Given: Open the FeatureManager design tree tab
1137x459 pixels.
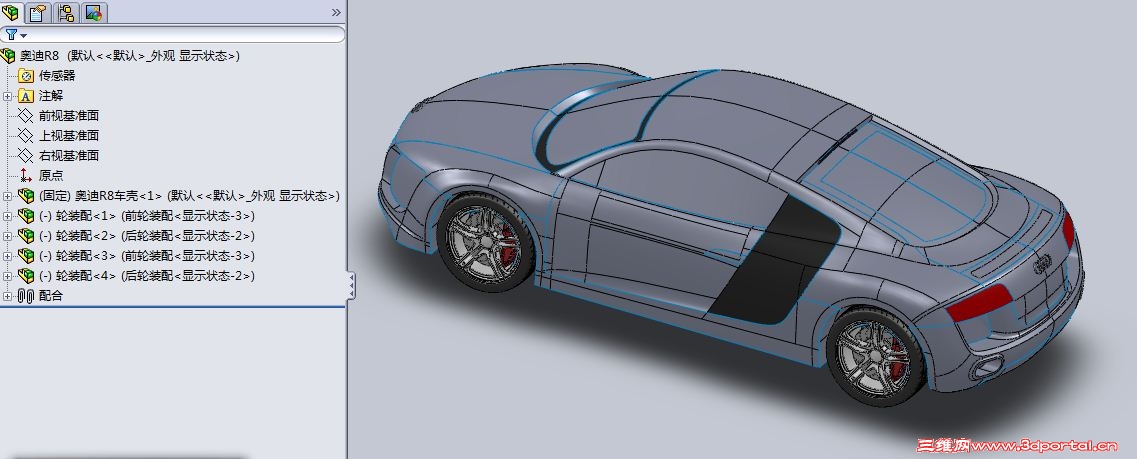Looking at the screenshot, I should [11, 12].
